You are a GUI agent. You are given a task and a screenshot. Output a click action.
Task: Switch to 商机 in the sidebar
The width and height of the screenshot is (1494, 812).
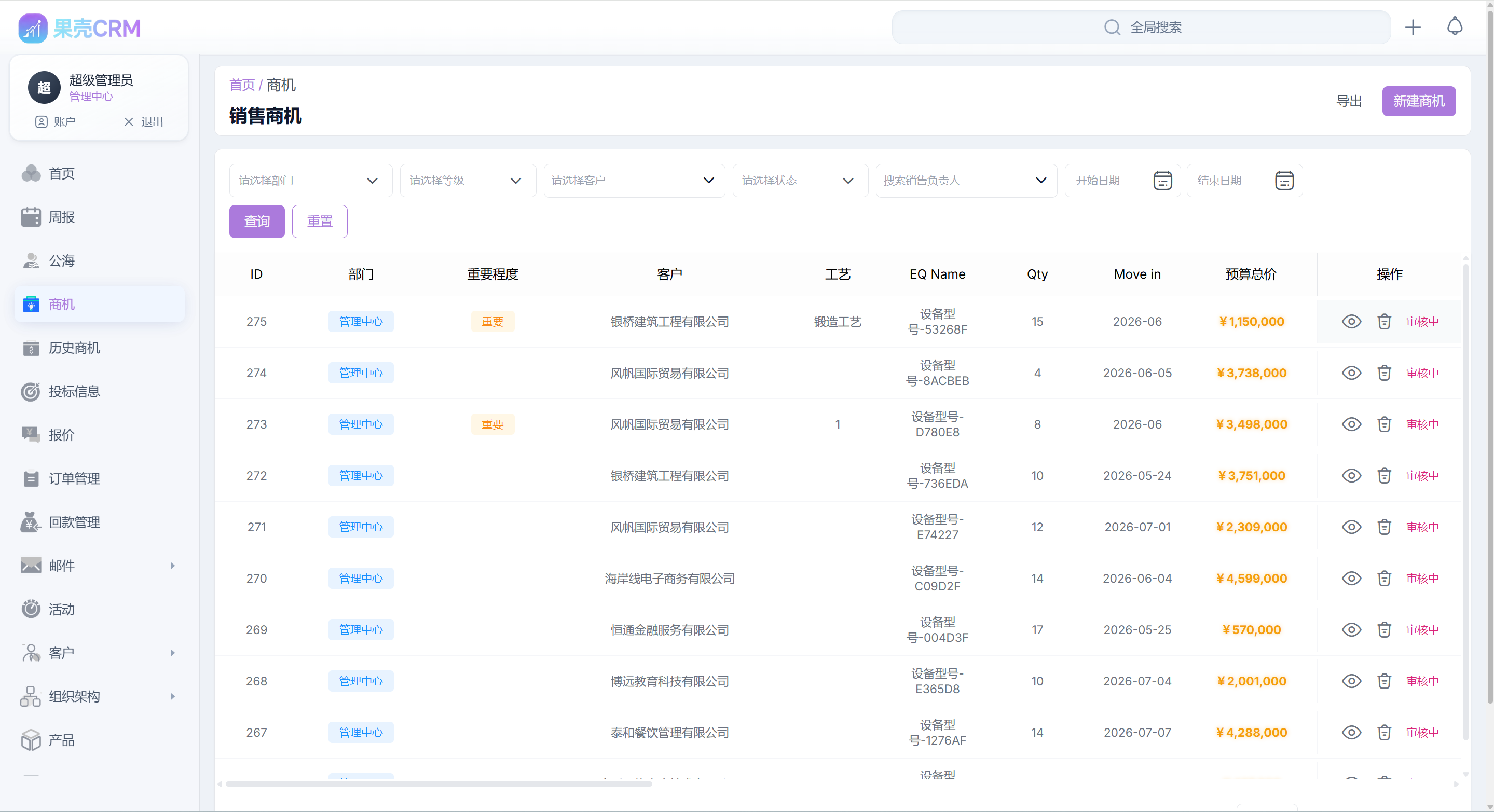[61, 304]
